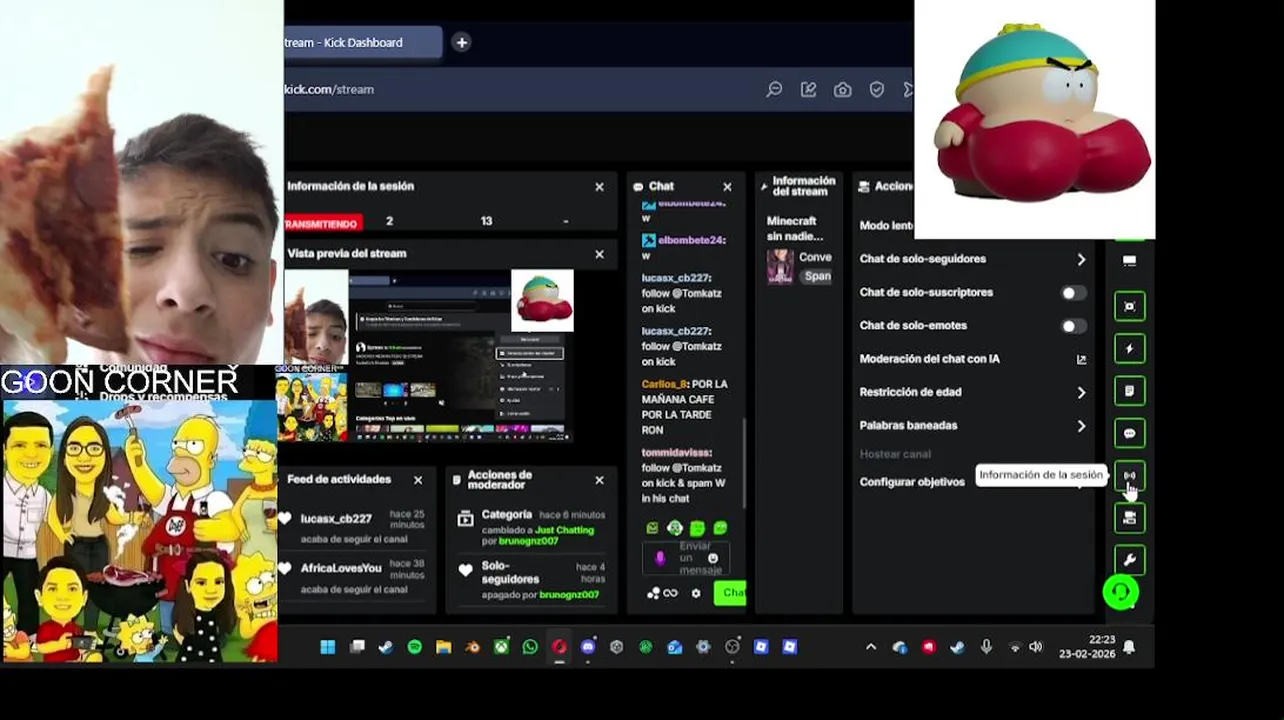Open Xbox app from taskbar
The image size is (1284, 720).
pos(501,647)
